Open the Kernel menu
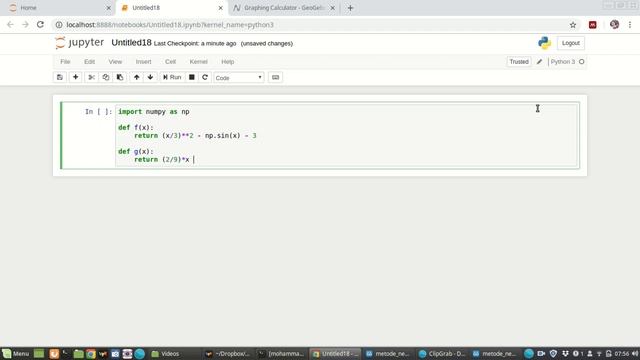 tap(198, 62)
